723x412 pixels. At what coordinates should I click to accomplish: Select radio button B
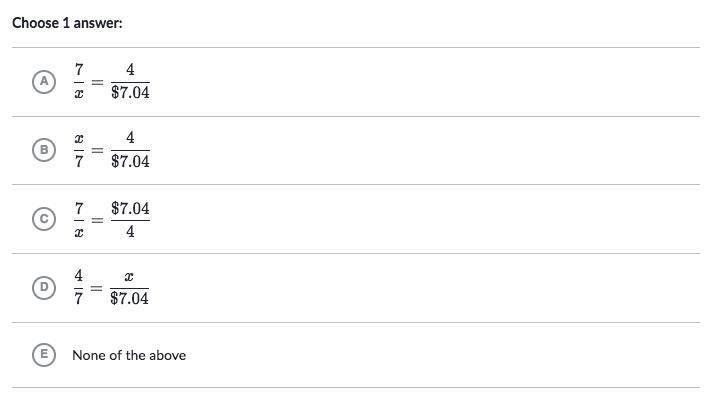[x=44, y=150]
